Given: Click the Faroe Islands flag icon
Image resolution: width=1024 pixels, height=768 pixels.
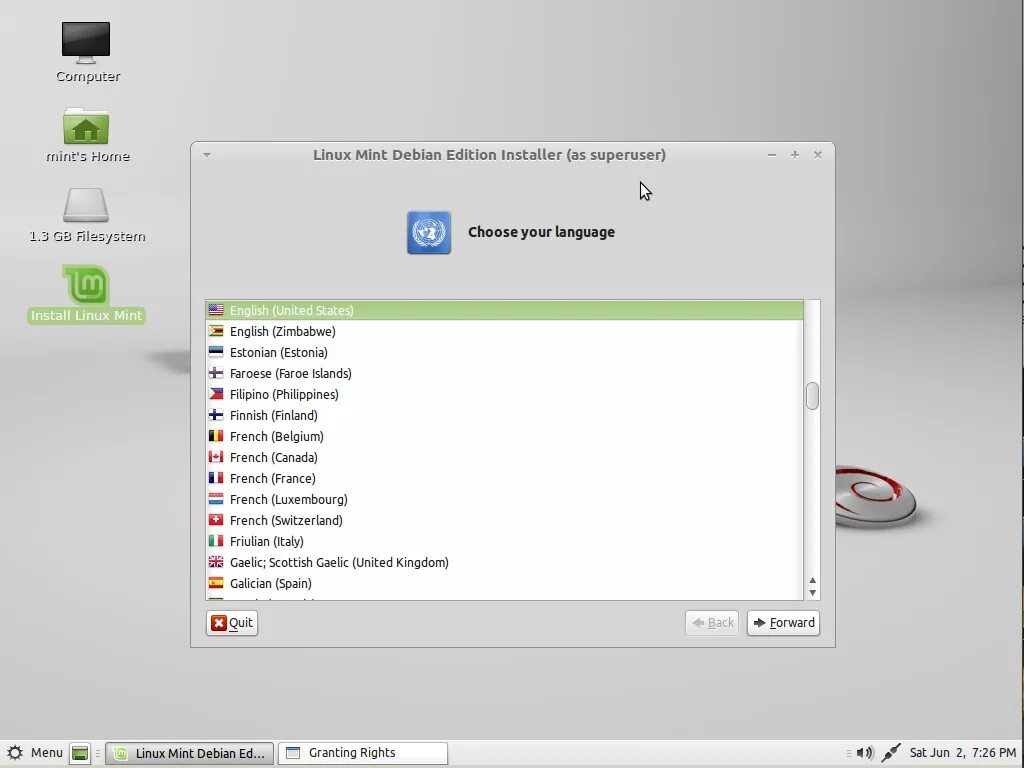Looking at the screenshot, I should [x=216, y=373].
